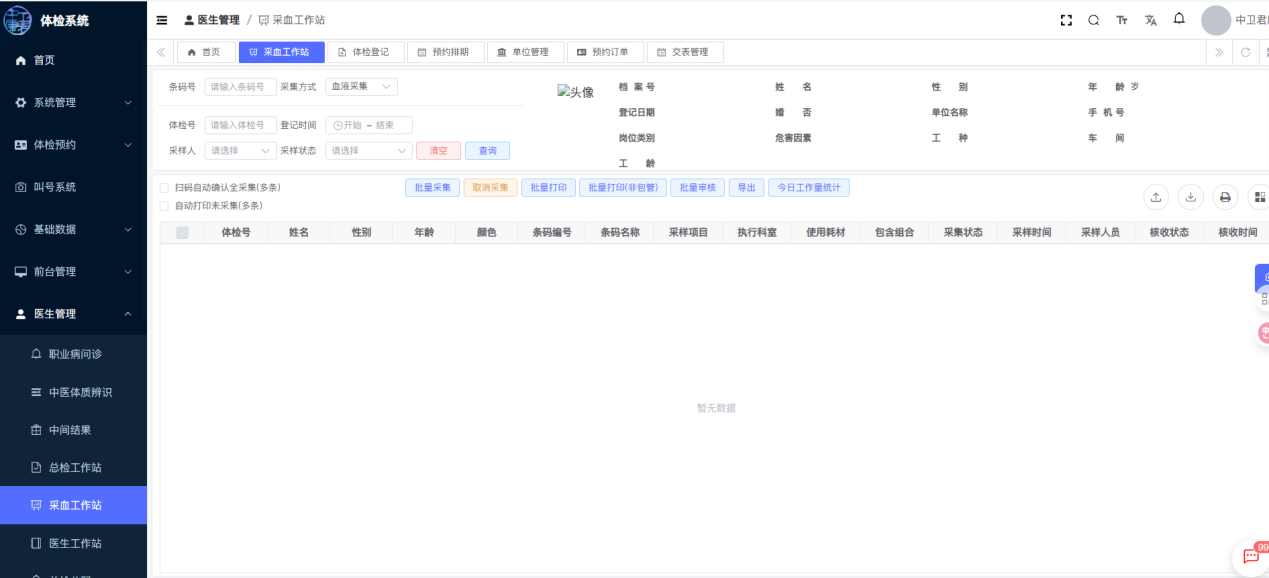Open the search magnifier icon

click(1094, 20)
